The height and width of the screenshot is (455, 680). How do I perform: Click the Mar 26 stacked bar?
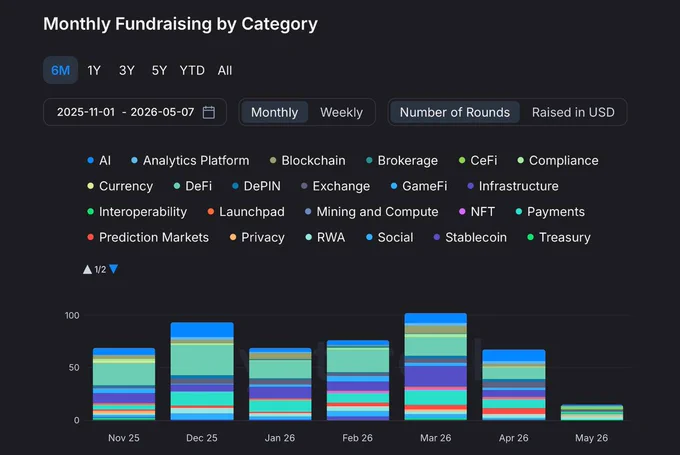[436, 367]
